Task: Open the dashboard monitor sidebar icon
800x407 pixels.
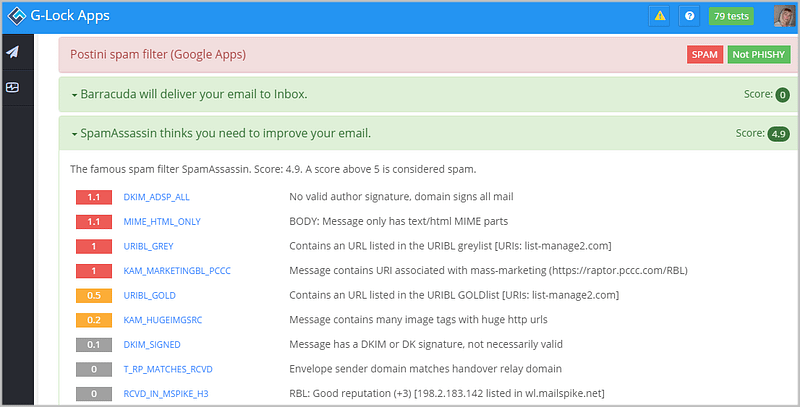Action: pos(13,87)
